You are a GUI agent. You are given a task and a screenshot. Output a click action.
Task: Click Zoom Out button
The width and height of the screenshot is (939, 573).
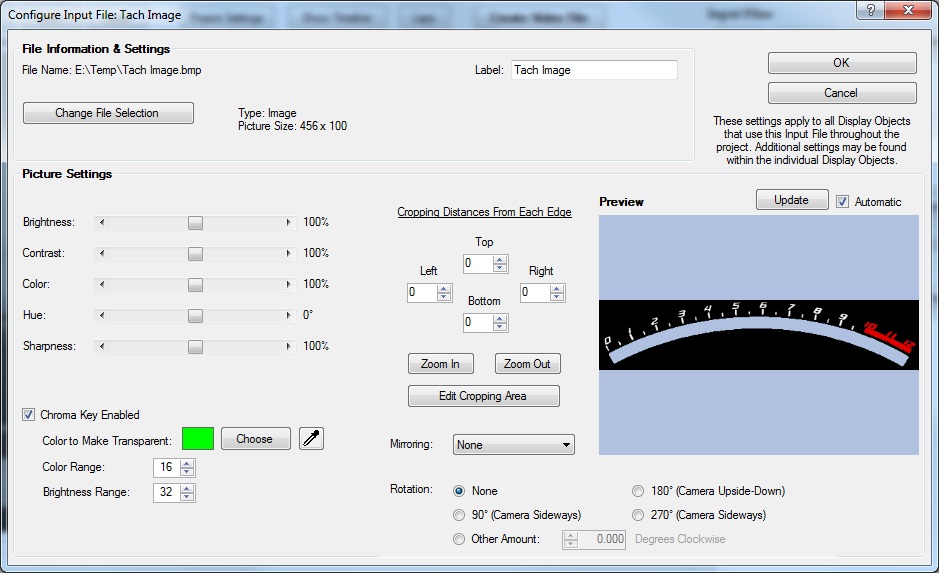[x=527, y=364]
